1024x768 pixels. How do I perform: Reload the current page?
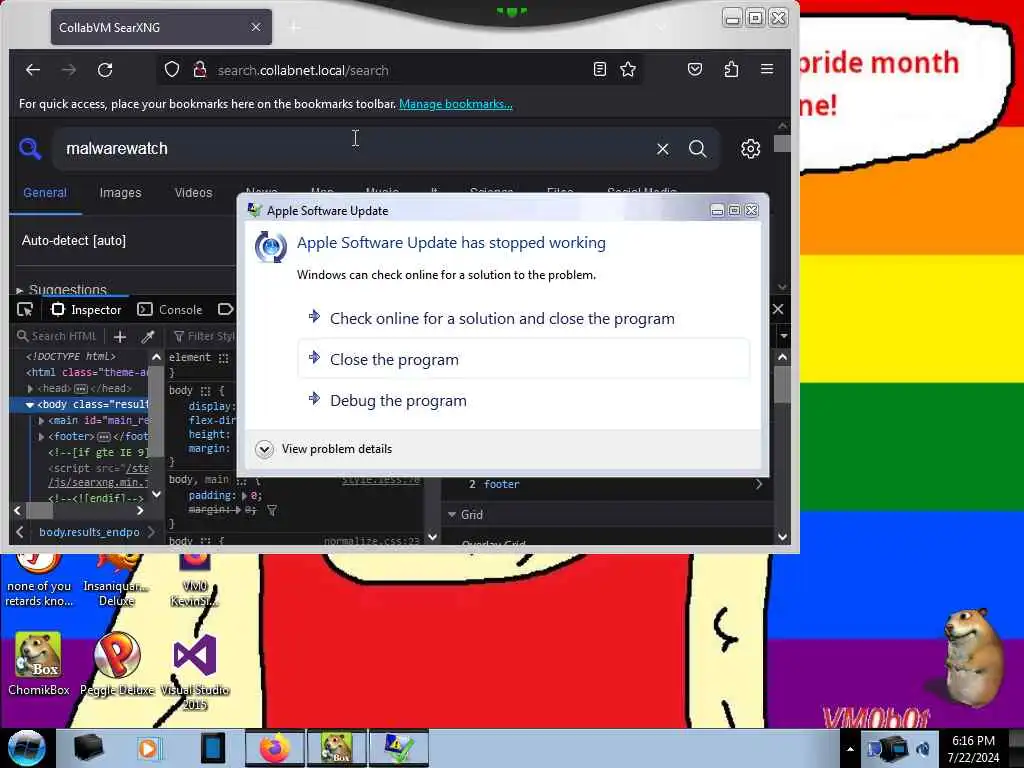(x=105, y=70)
